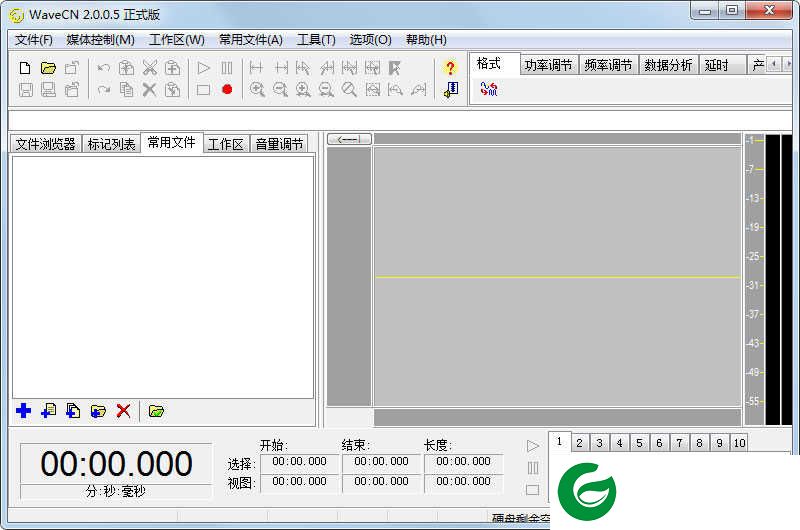
Task: Select workspace tab 5
Action: 639,443
